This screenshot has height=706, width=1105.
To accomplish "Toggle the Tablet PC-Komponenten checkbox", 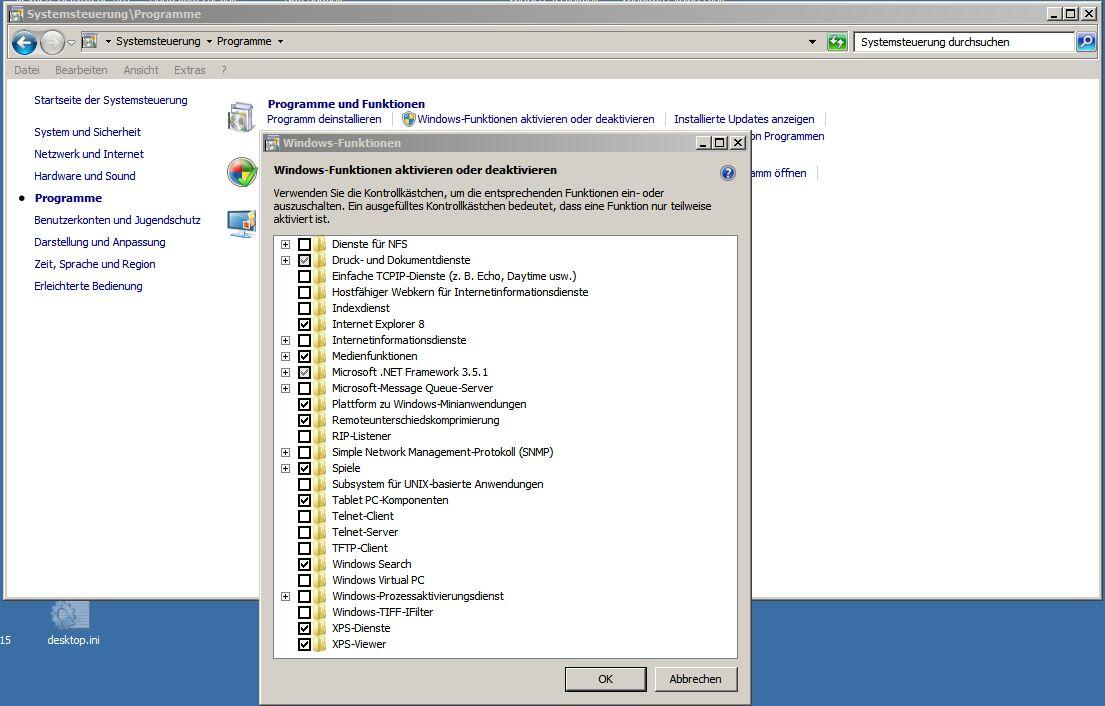I will pos(304,500).
